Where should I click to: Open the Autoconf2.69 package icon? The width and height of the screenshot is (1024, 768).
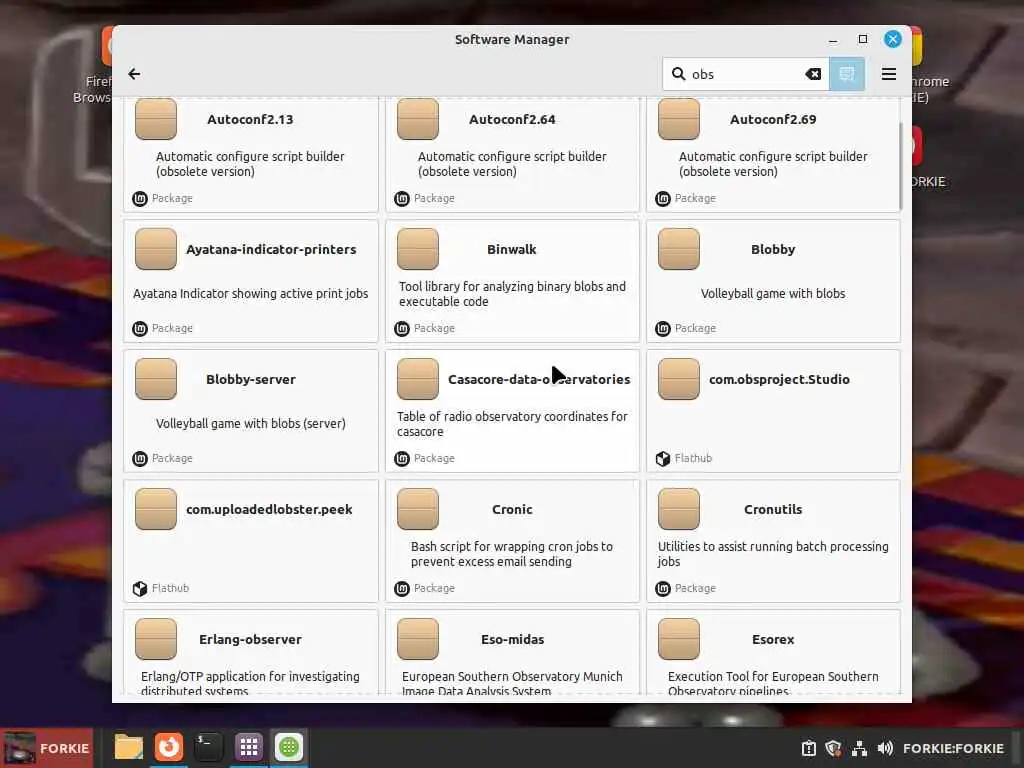coord(679,119)
